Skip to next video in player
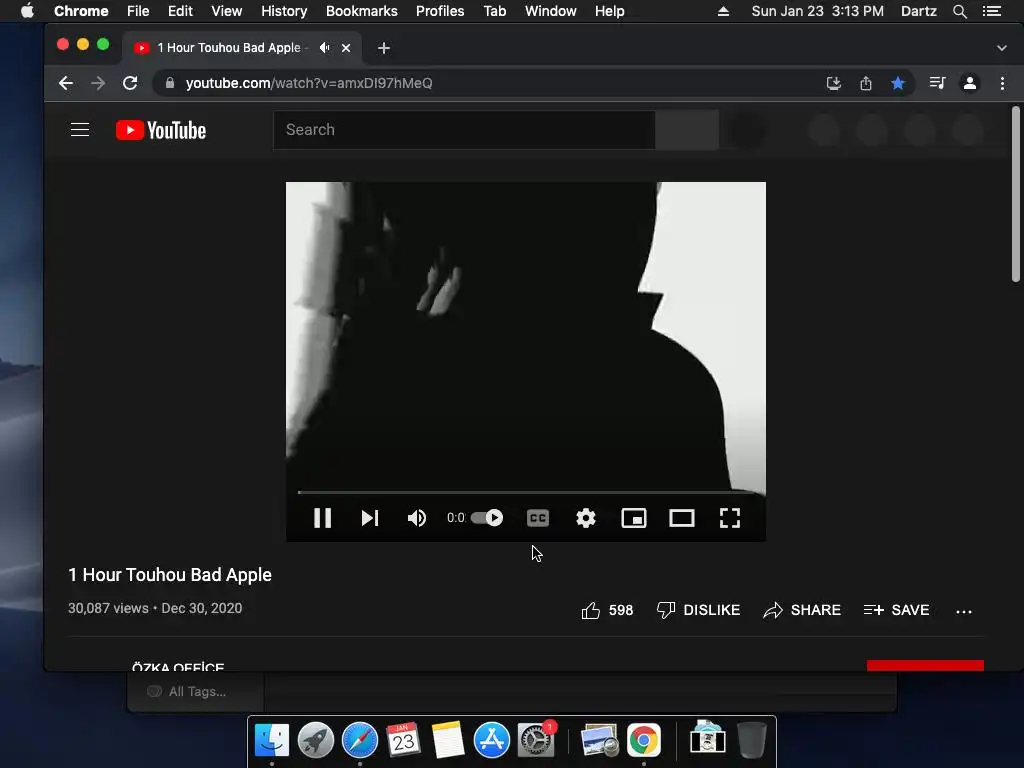Viewport: 1024px width, 768px height. 370,518
